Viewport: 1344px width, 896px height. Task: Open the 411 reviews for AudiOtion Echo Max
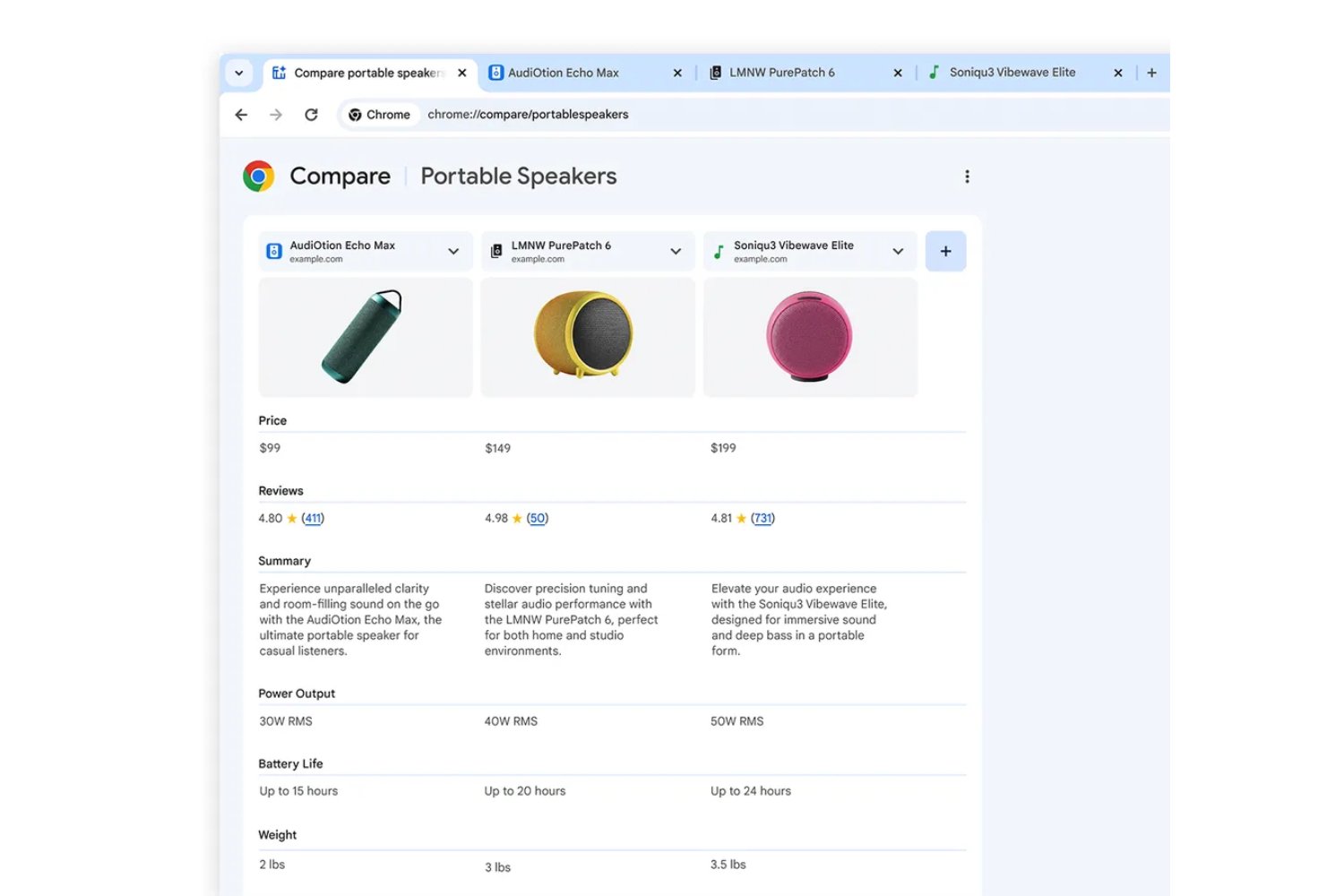pyautogui.click(x=313, y=518)
